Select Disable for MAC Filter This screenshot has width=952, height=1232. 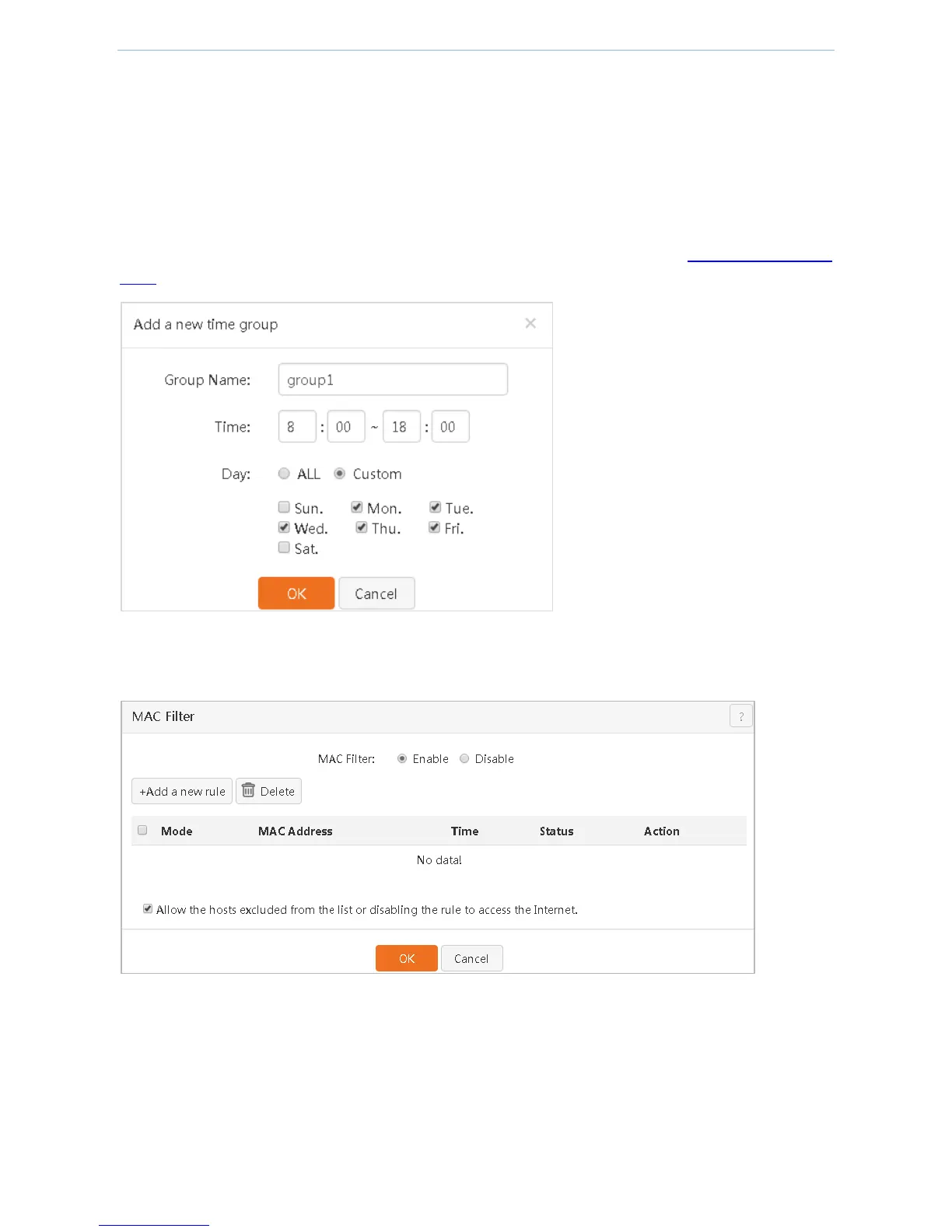[464, 758]
